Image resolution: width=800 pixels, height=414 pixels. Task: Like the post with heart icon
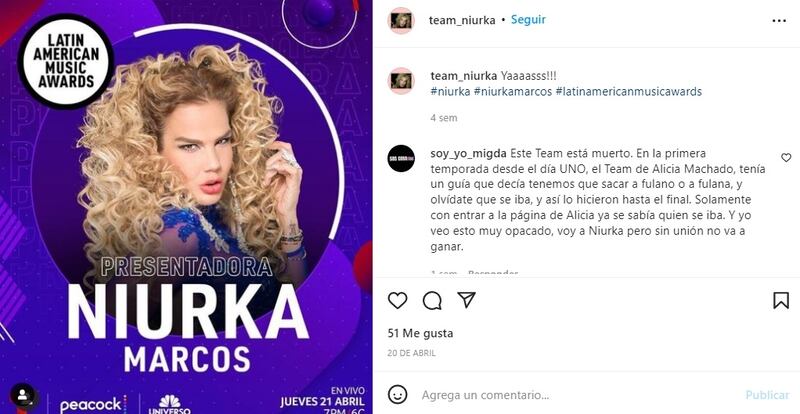tap(397, 300)
